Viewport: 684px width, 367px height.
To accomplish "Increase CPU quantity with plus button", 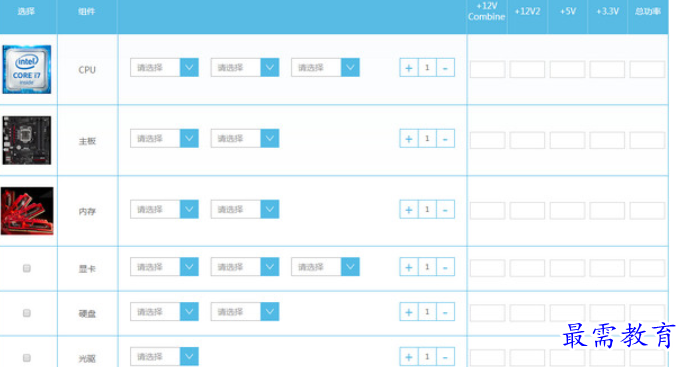I will click(409, 68).
